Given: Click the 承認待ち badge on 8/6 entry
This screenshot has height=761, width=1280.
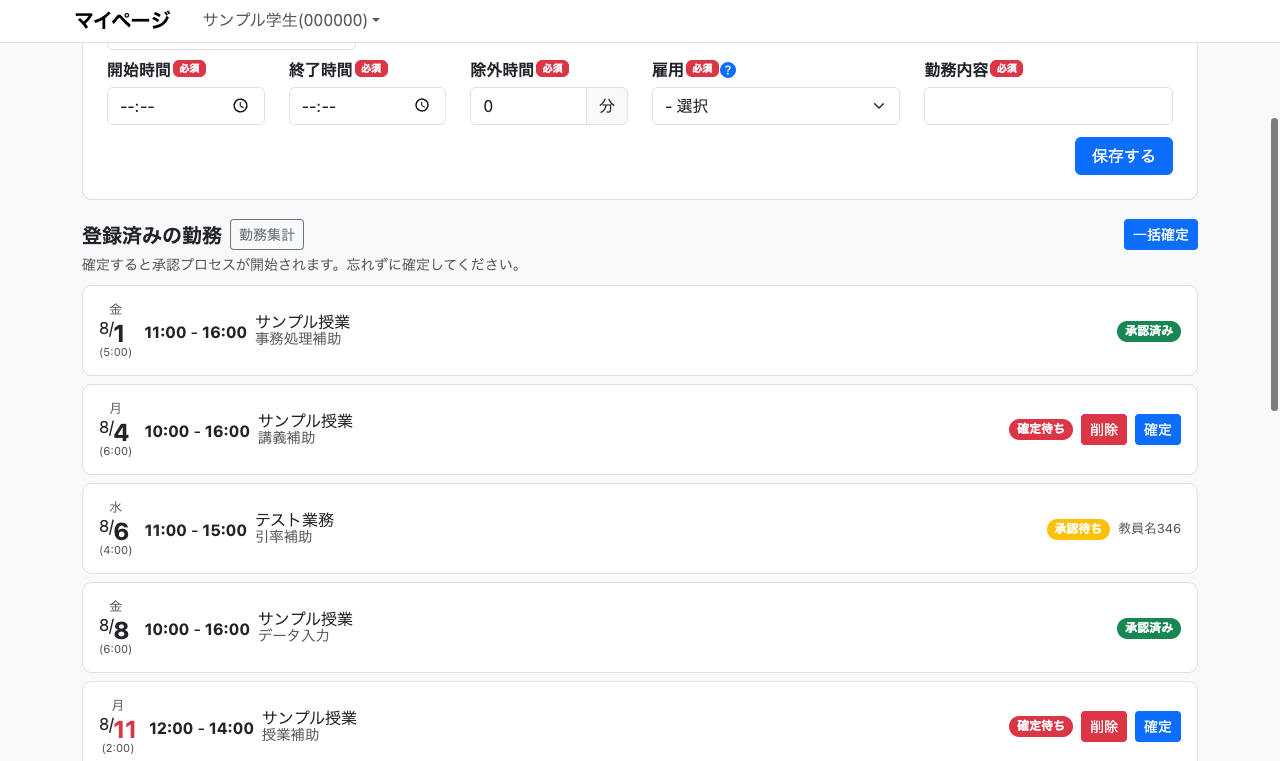Looking at the screenshot, I should (x=1078, y=529).
